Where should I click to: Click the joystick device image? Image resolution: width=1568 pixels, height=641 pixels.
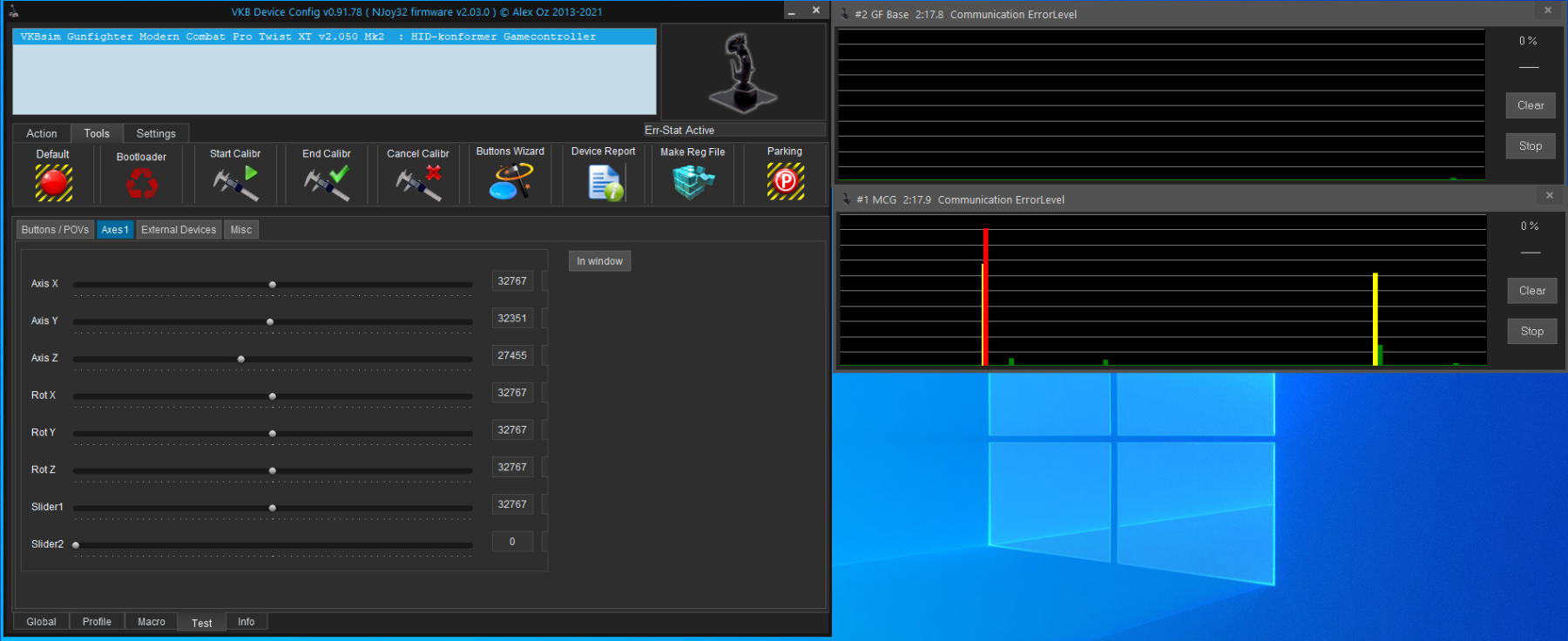743,72
